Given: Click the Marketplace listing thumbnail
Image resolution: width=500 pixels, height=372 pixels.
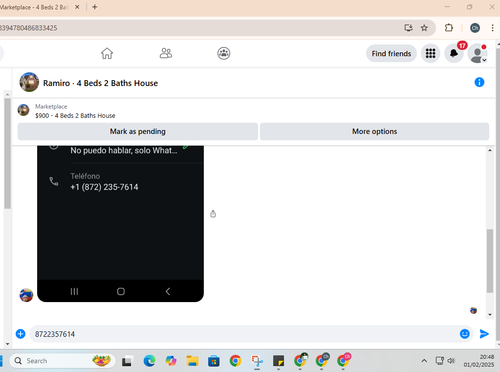Looking at the screenshot, I should click(23, 110).
